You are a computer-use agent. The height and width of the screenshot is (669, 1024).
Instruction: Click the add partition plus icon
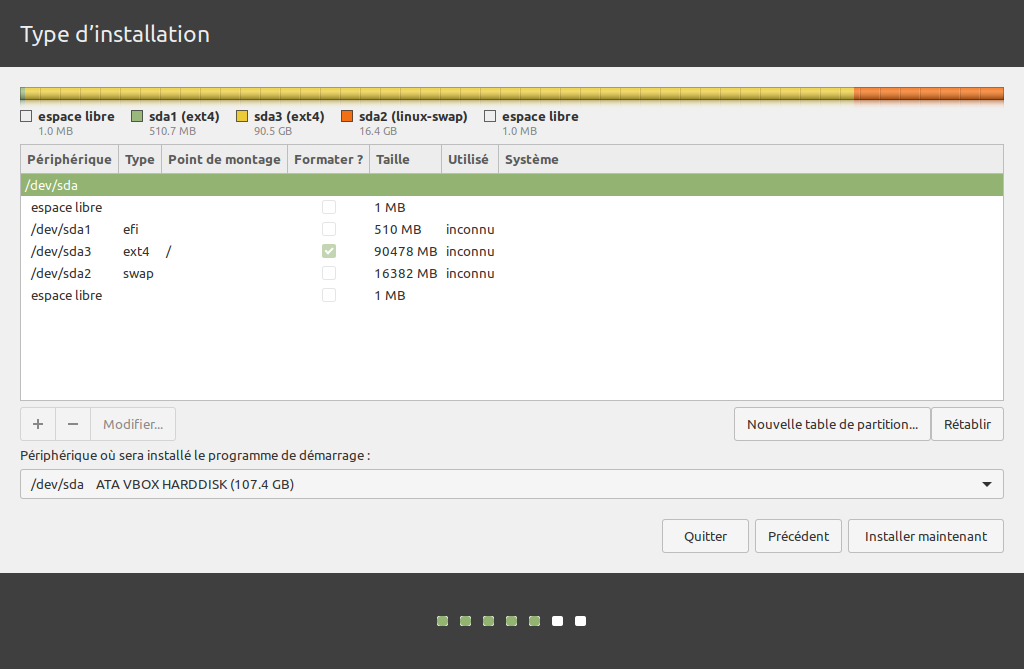click(37, 424)
